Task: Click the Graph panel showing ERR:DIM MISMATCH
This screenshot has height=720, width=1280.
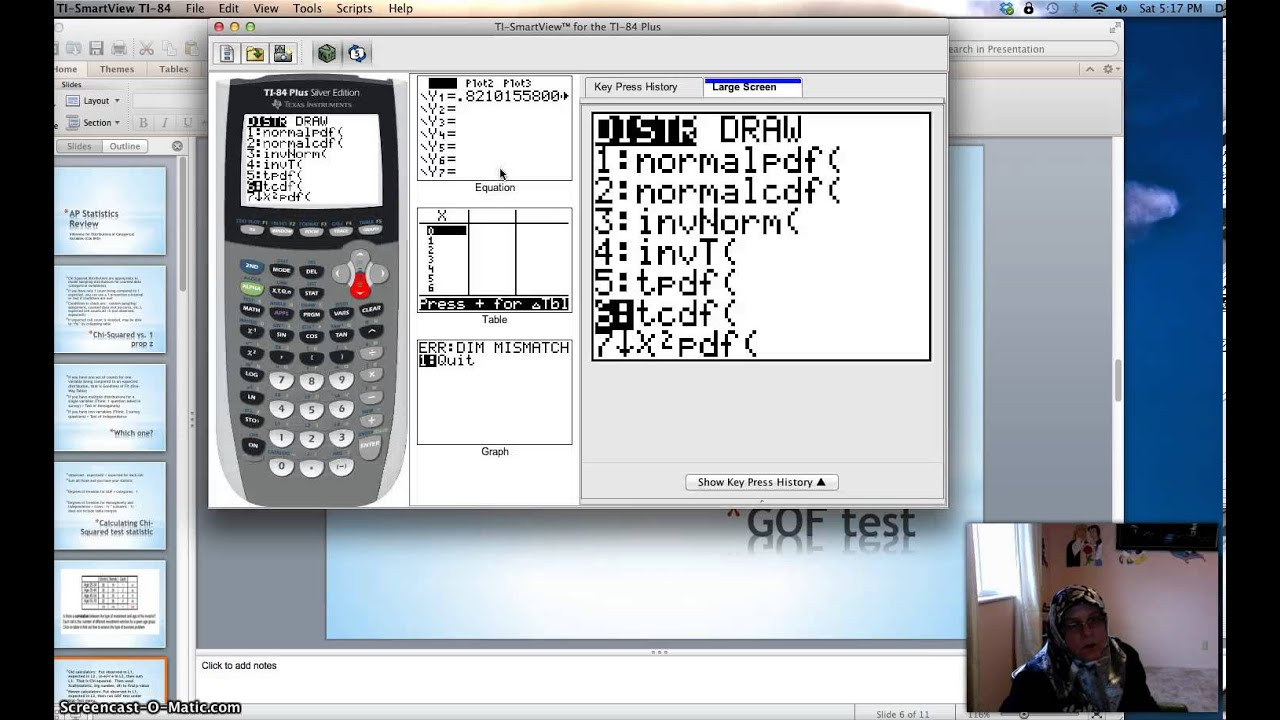Action: (x=495, y=393)
